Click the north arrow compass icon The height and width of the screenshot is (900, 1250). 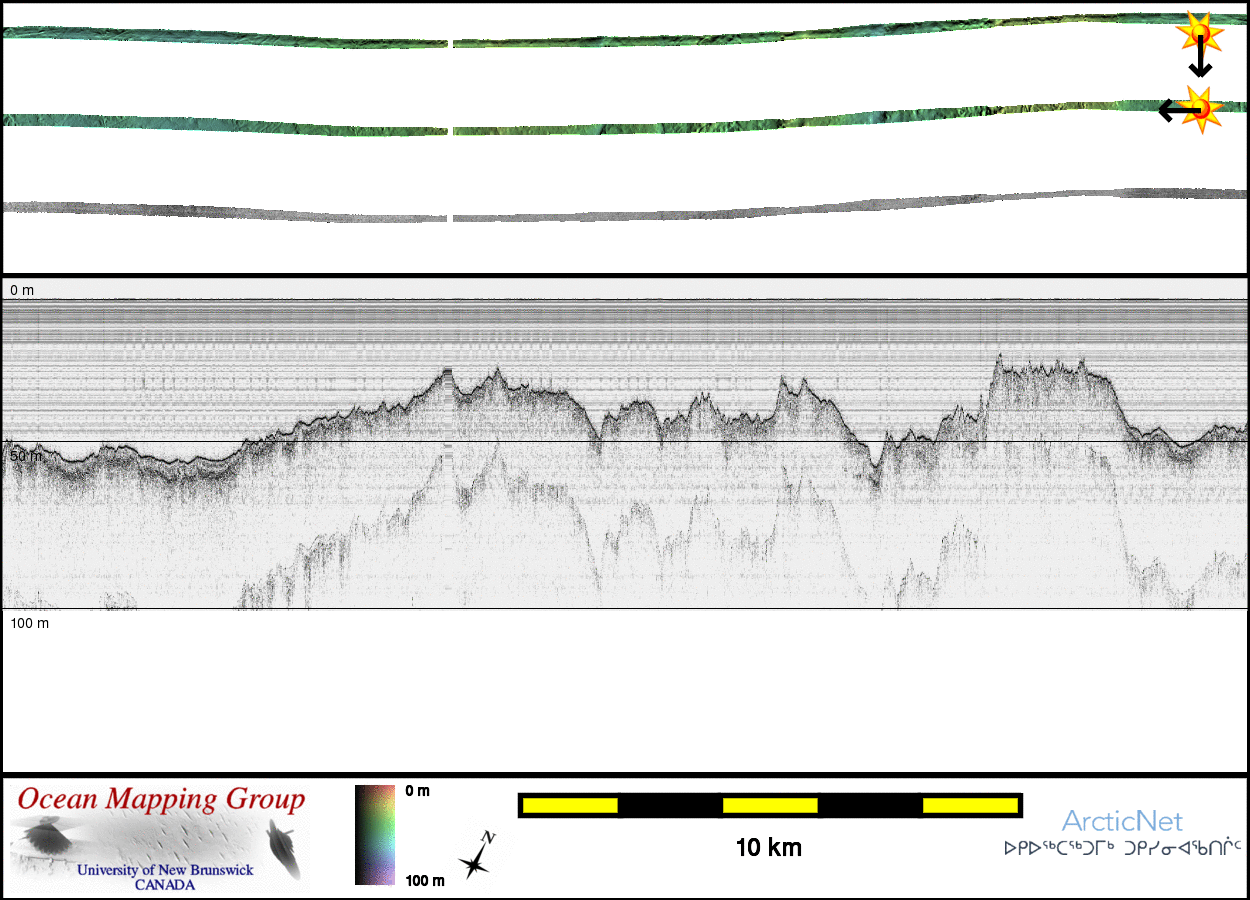(476, 856)
